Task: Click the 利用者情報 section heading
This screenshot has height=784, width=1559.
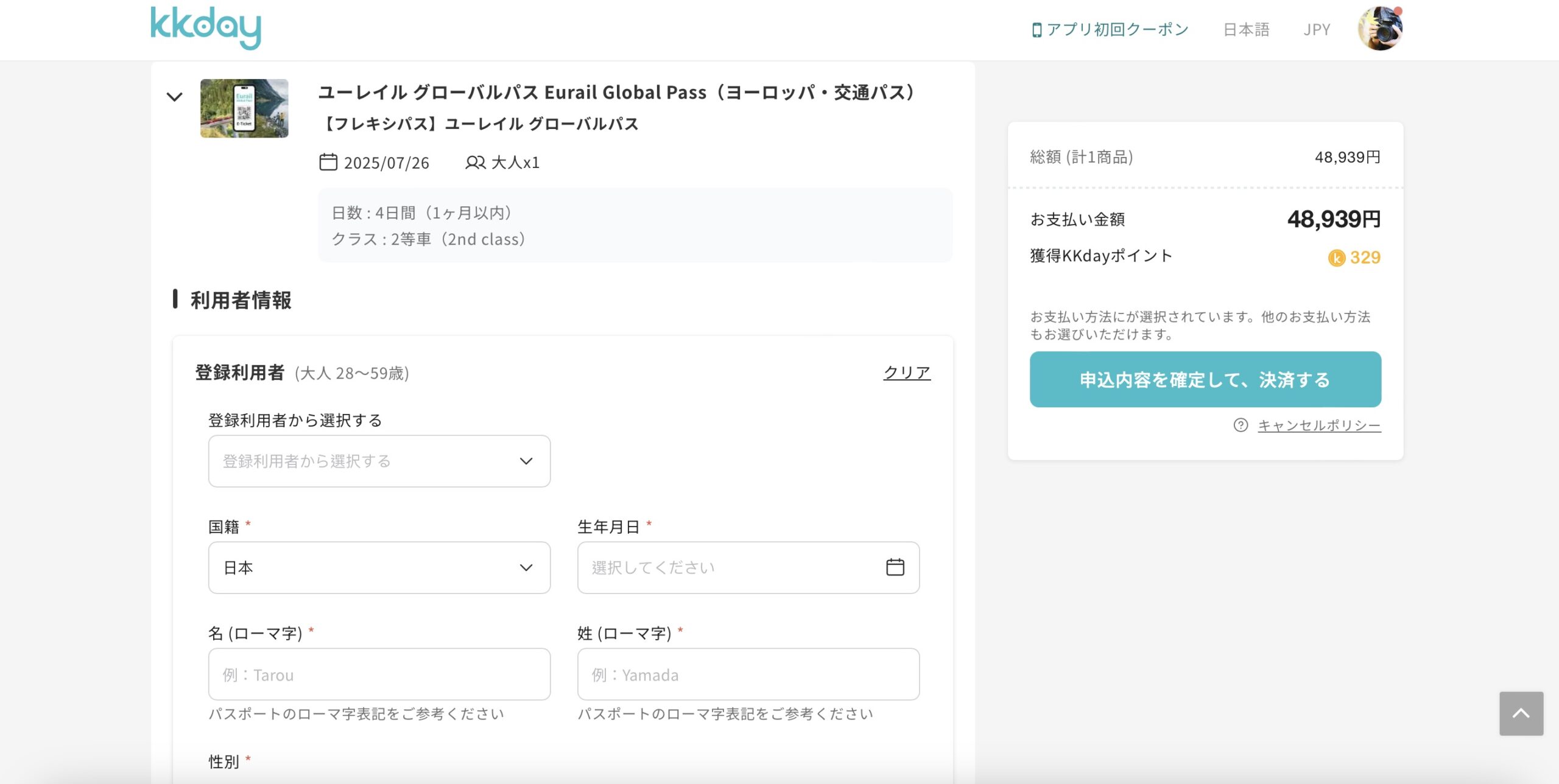Action: (x=241, y=300)
